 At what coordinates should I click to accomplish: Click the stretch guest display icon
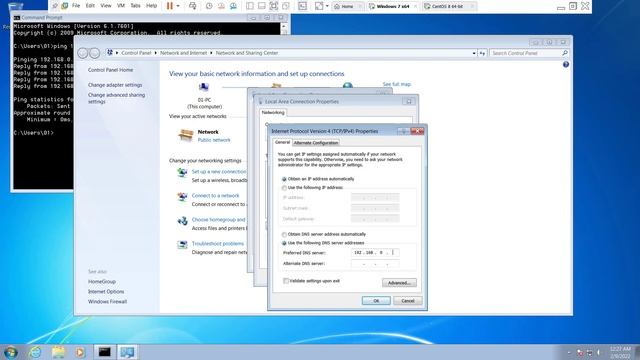(319, 6)
